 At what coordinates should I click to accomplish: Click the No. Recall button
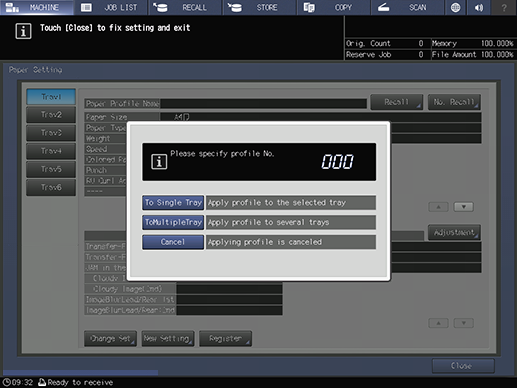[x=454, y=102]
